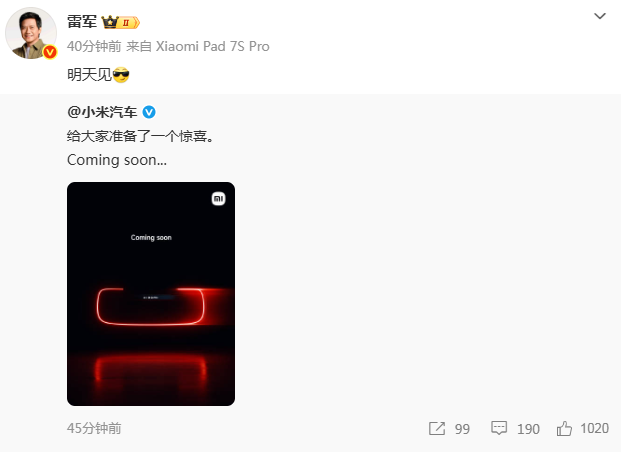The width and height of the screenshot is (621, 460).
Task: Click the 190 comments count
Action: [x=528, y=429]
